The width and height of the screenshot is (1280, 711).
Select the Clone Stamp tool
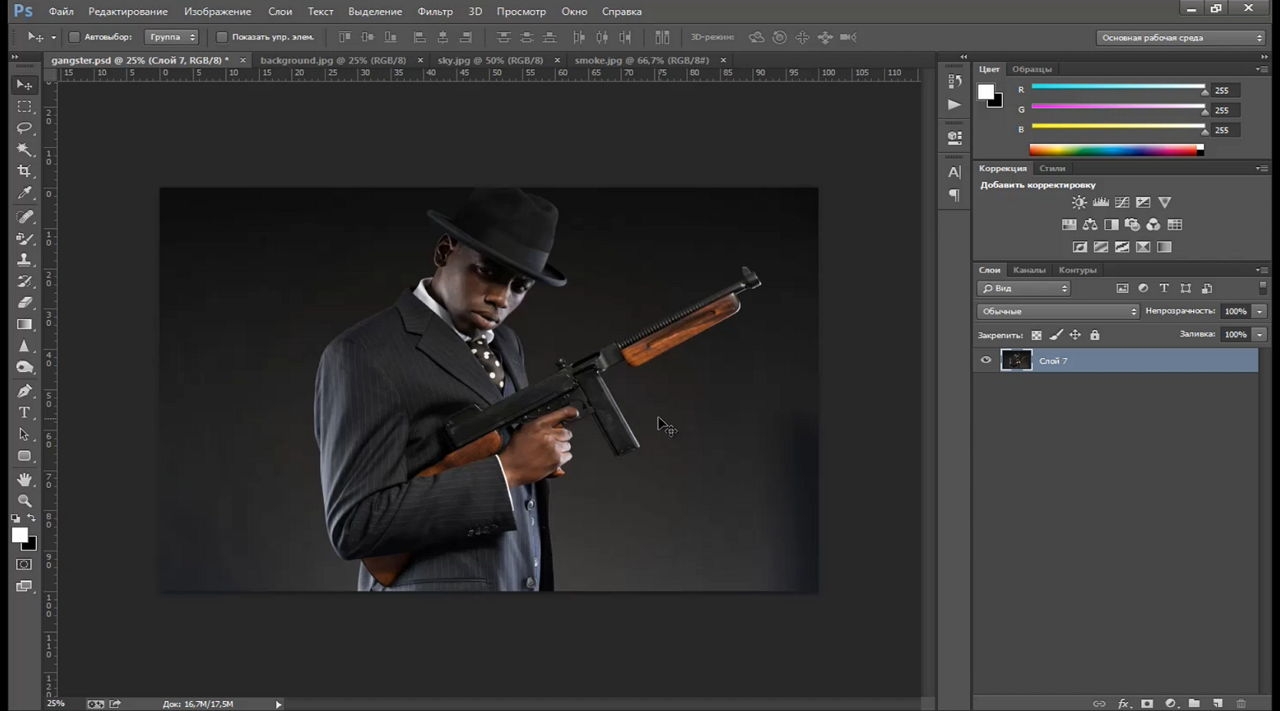[25, 260]
